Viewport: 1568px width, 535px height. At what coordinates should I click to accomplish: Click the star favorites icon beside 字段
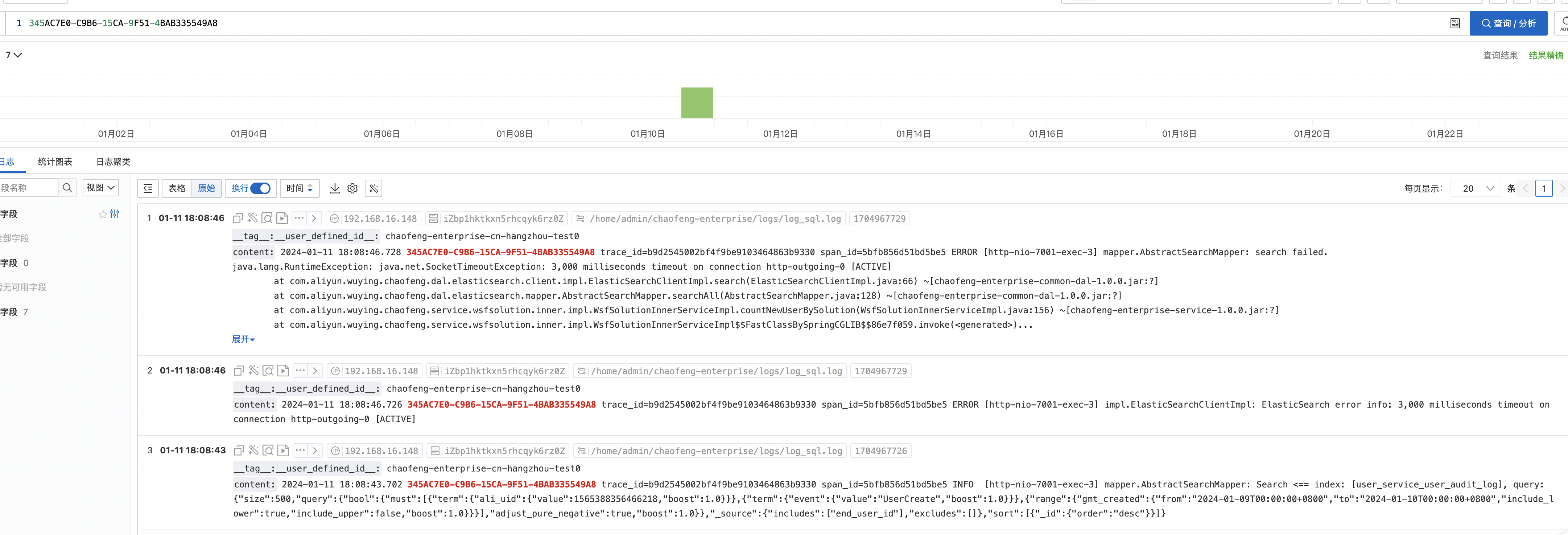103,214
